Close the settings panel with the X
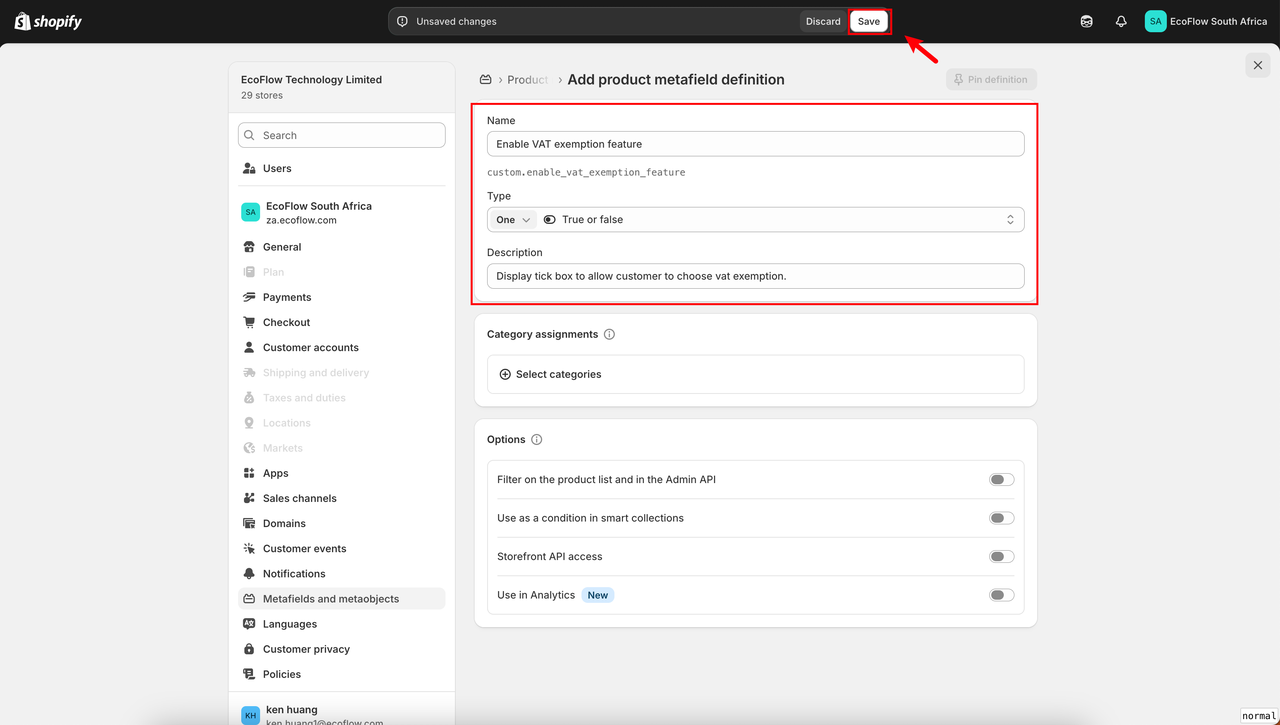The image size is (1280, 725). tap(1258, 66)
